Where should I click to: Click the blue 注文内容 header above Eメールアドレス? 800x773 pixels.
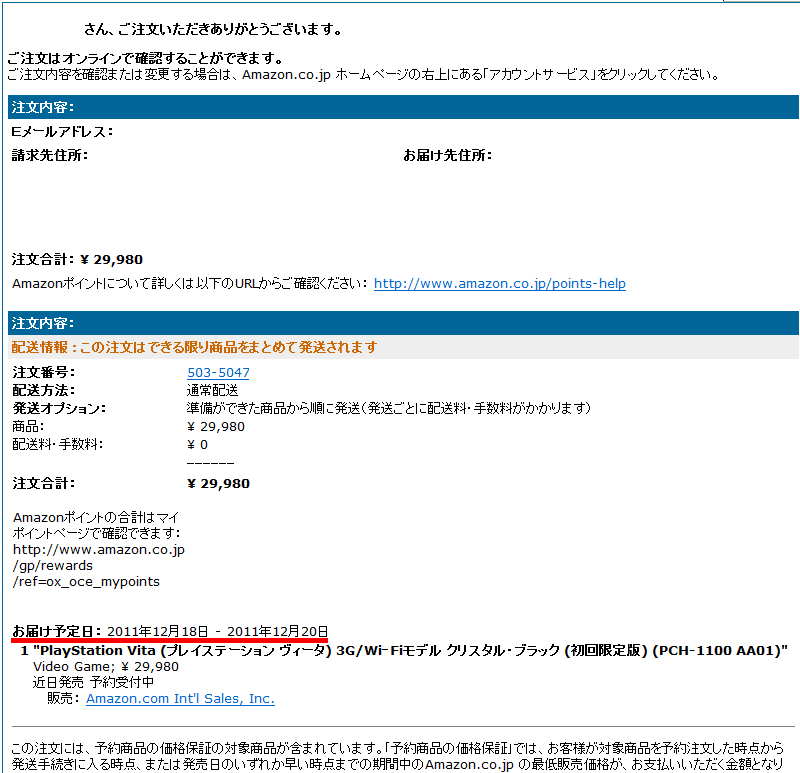point(43,108)
